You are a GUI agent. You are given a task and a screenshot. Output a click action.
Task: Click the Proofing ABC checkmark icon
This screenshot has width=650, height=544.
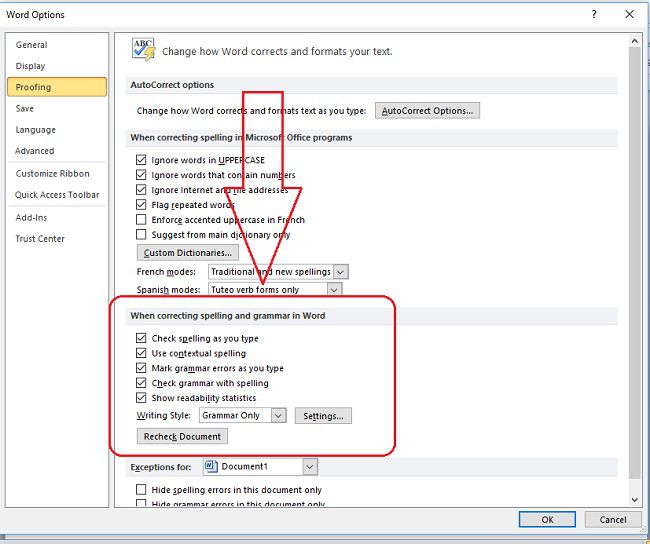tap(143, 49)
